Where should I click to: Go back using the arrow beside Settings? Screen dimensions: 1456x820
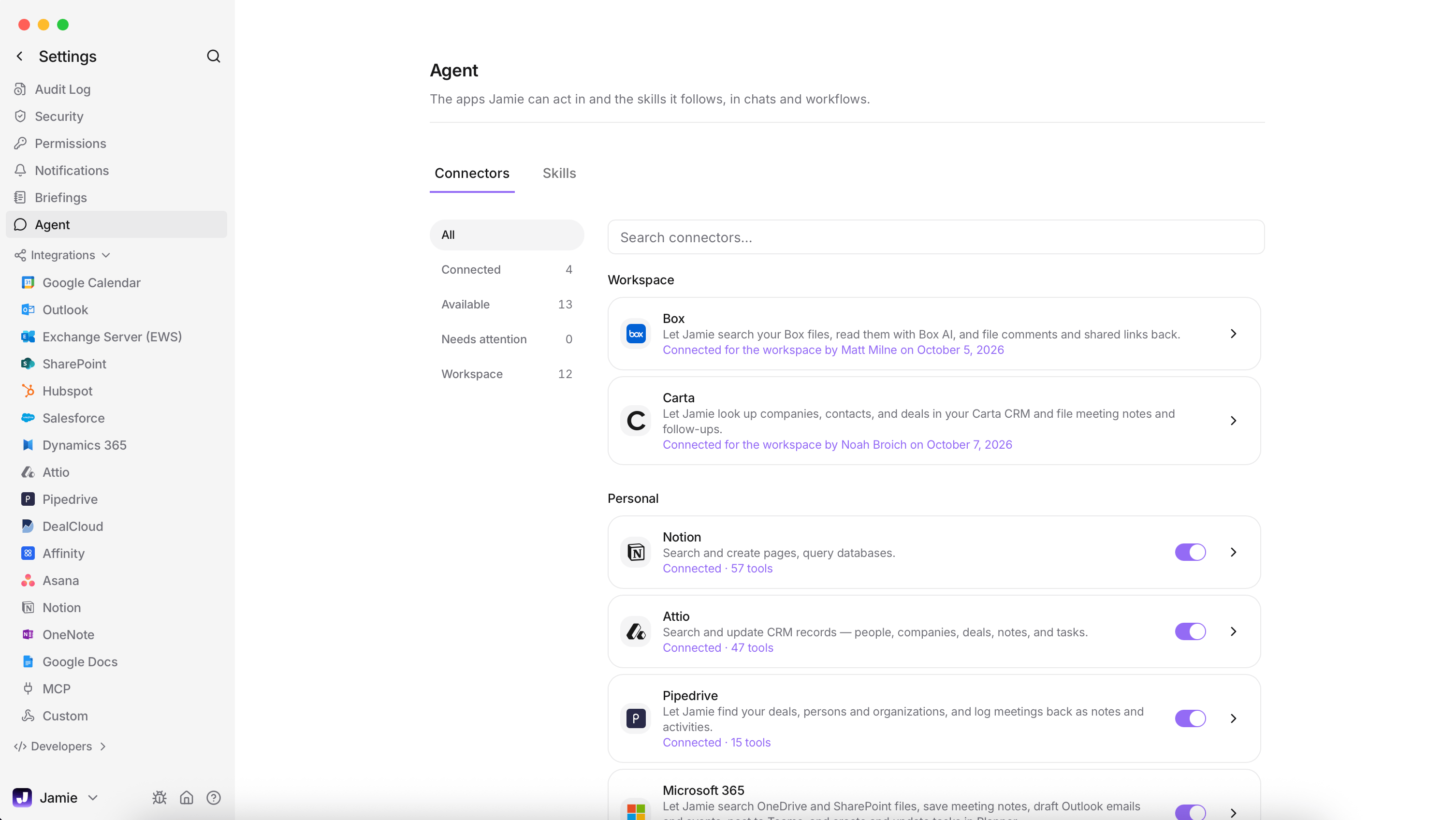(x=20, y=56)
